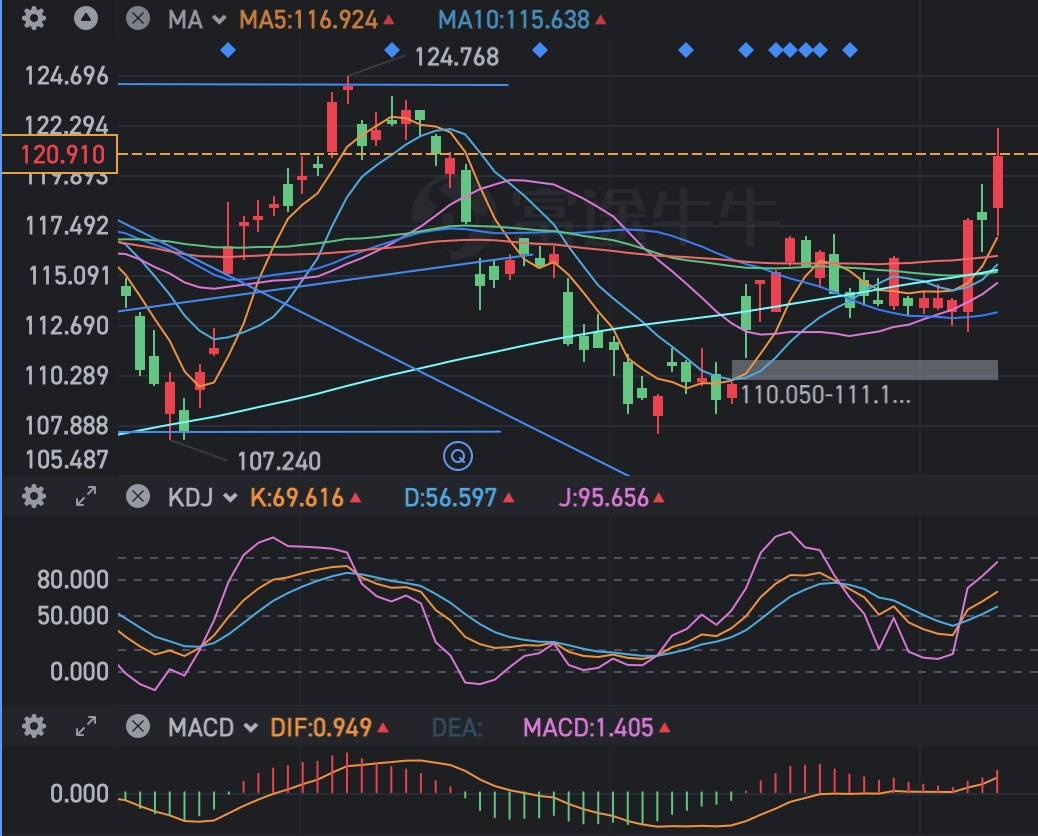Toggle the MA10 line label
Screen dimensions: 1038x836
click(x=514, y=20)
